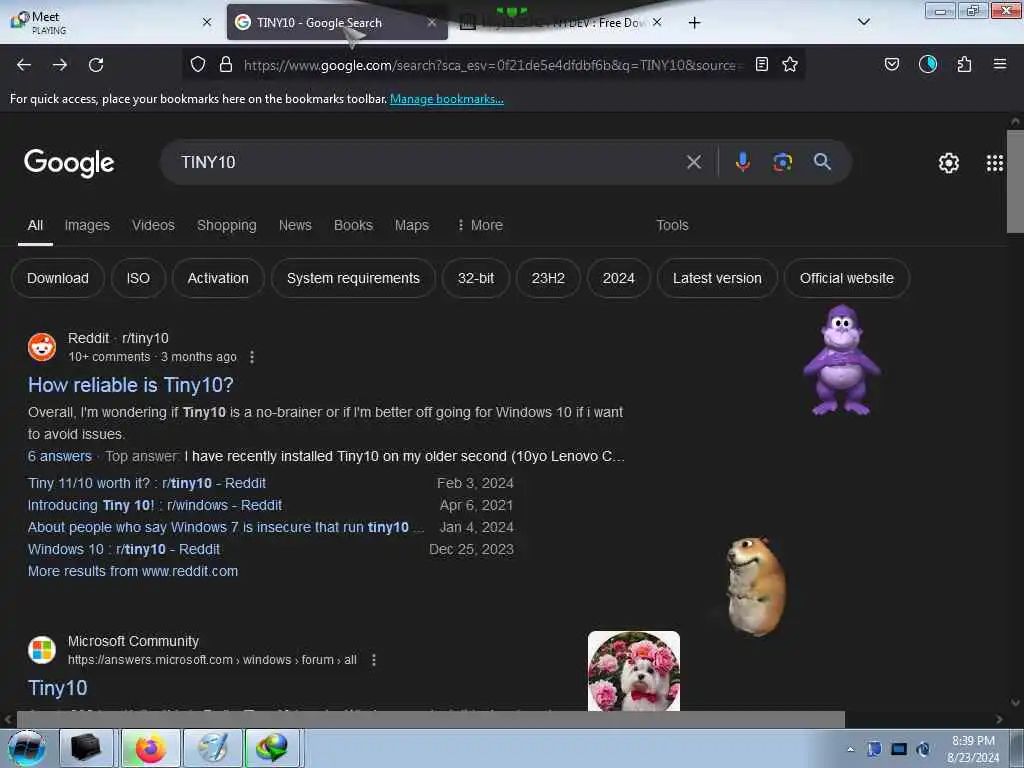This screenshot has width=1024, height=768.
Task: Apply 32-bit filter chip
Action: (x=476, y=278)
